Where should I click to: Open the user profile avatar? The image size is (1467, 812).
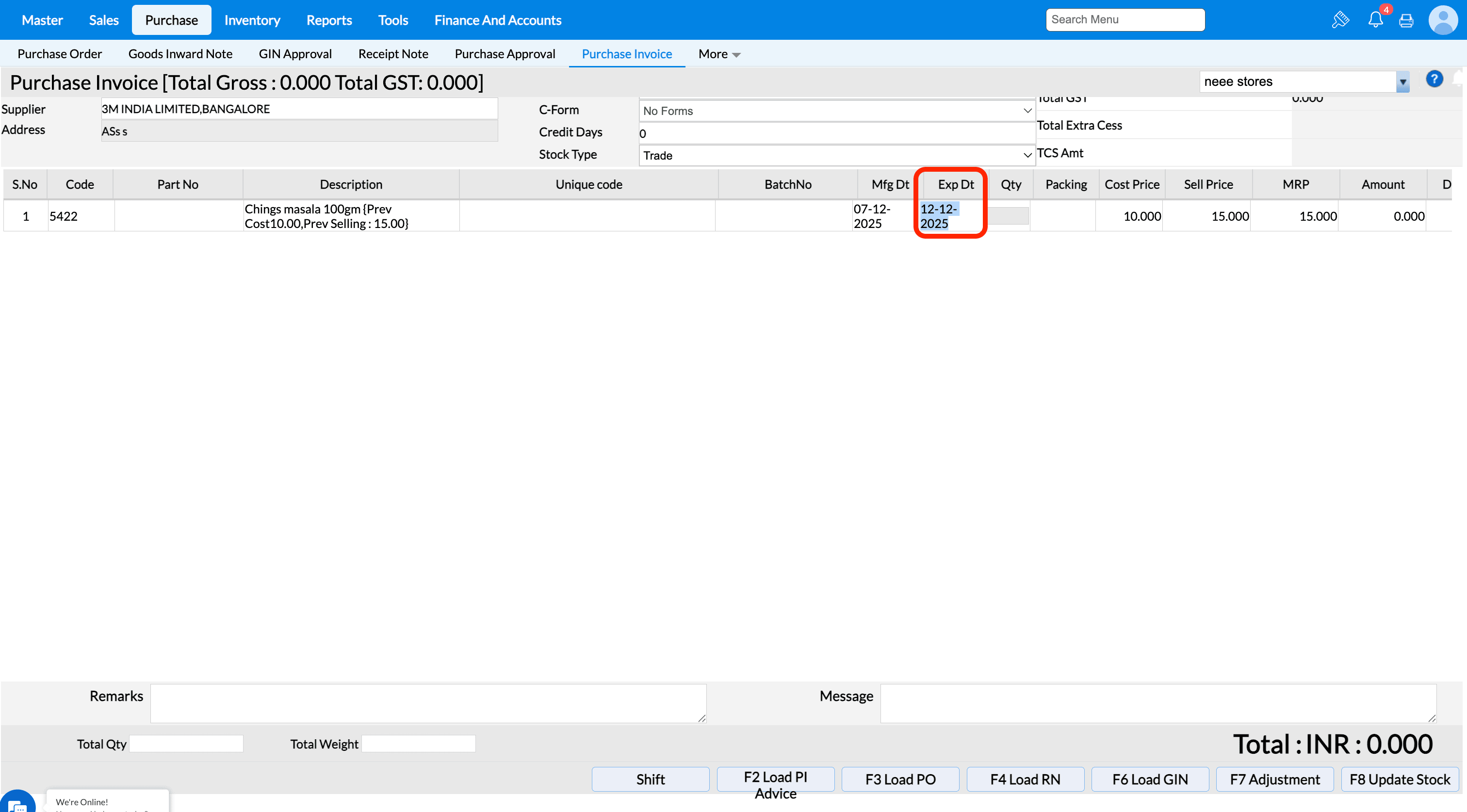pyautogui.click(x=1443, y=20)
